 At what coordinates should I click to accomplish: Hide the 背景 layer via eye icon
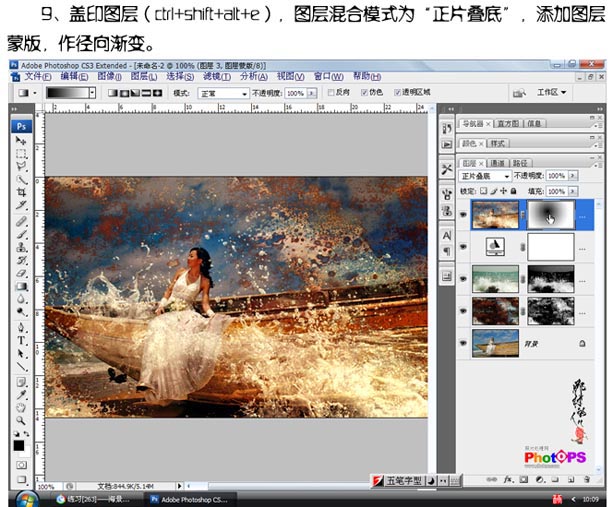(461, 343)
